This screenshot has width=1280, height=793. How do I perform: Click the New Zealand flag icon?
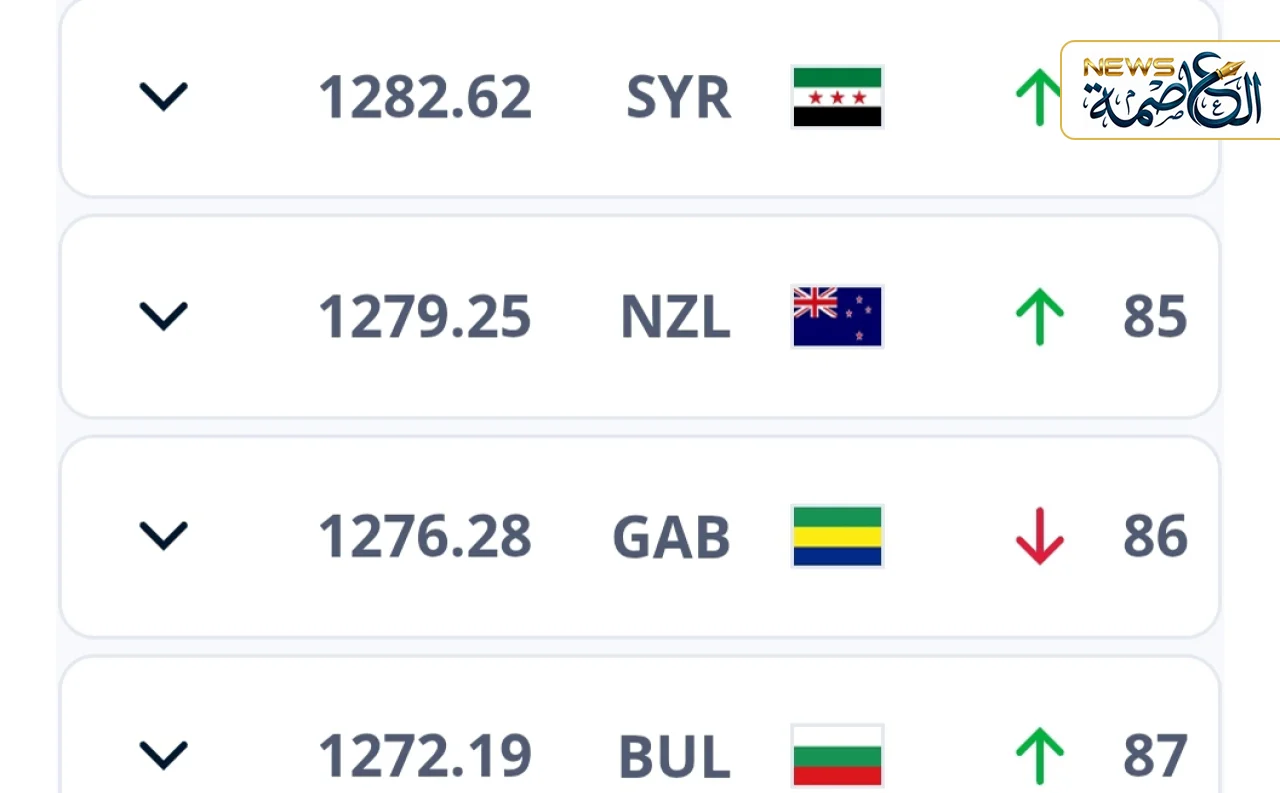(x=837, y=317)
